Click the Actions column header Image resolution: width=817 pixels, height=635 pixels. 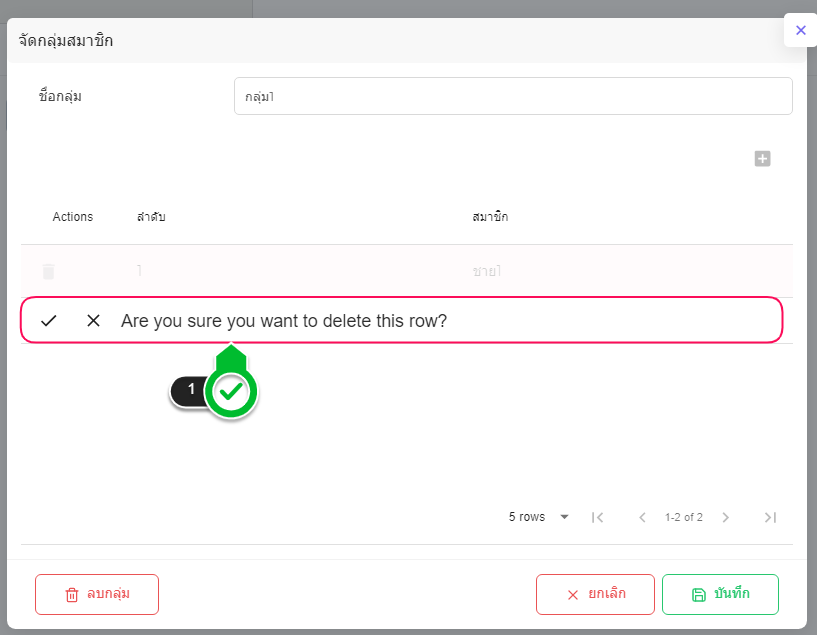pyautogui.click(x=73, y=217)
